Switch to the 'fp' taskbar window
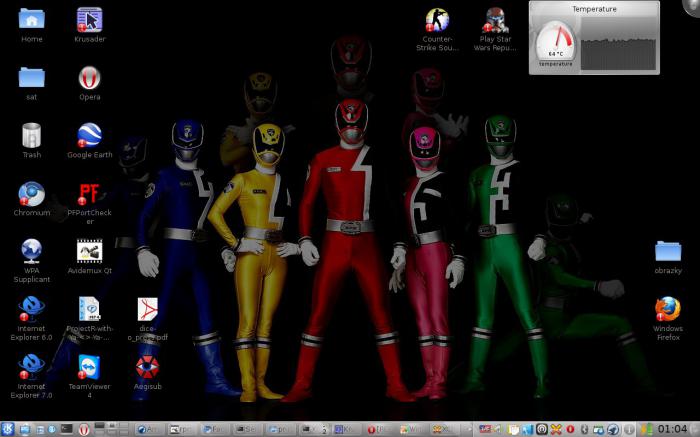The height and width of the screenshot is (437, 700). 181,429
